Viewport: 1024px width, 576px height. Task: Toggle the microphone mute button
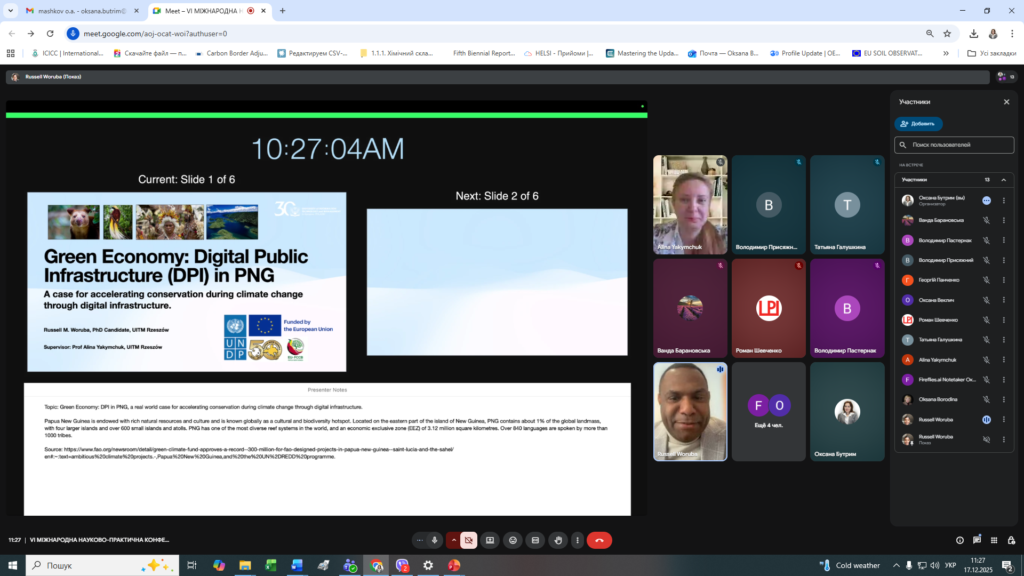[434, 540]
